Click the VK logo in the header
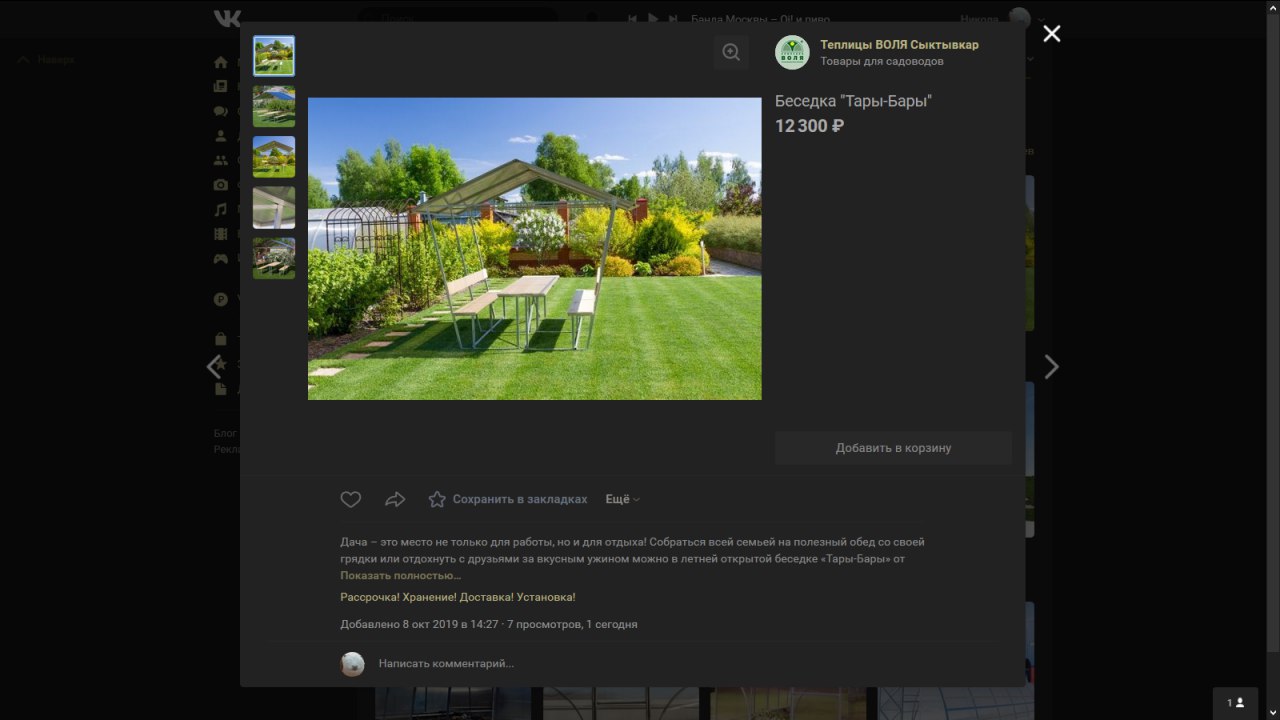Viewport: 1280px width, 720px height. pos(226,18)
